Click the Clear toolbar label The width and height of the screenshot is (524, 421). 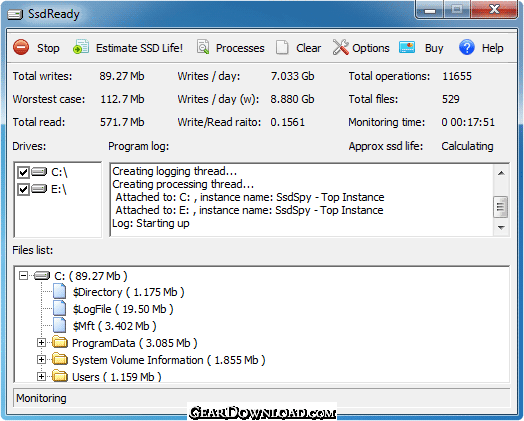[308, 48]
